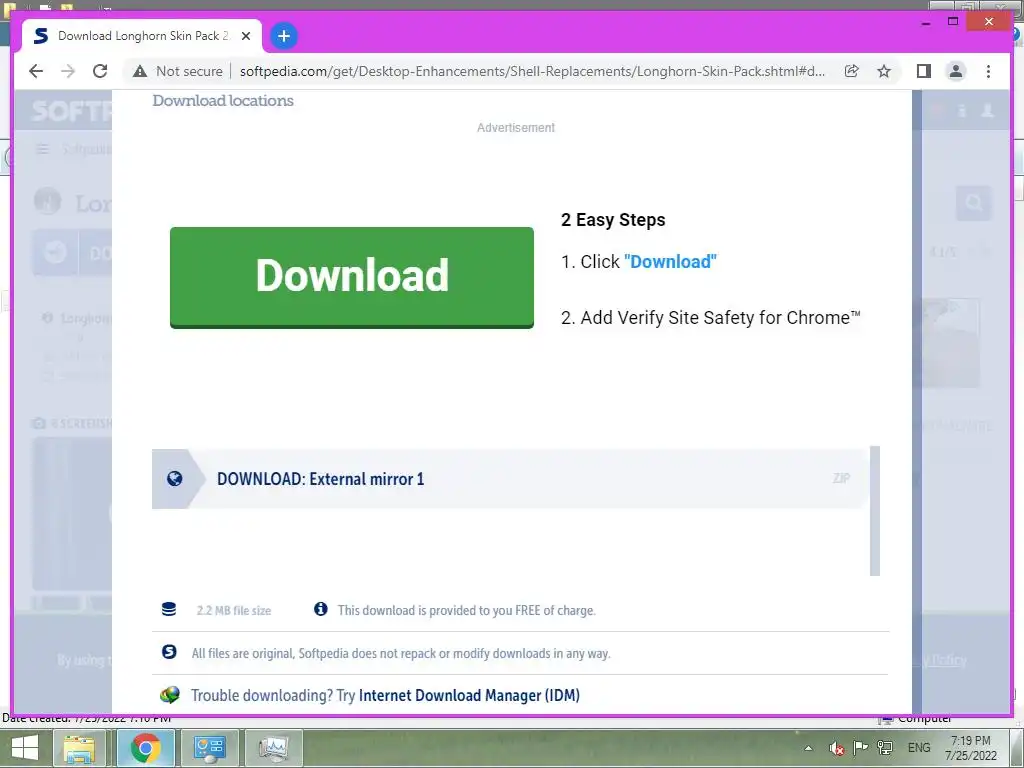The width and height of the screenshot is (1024, 768).
Task: Reload the Softpedia page
Action: (100, 71)
